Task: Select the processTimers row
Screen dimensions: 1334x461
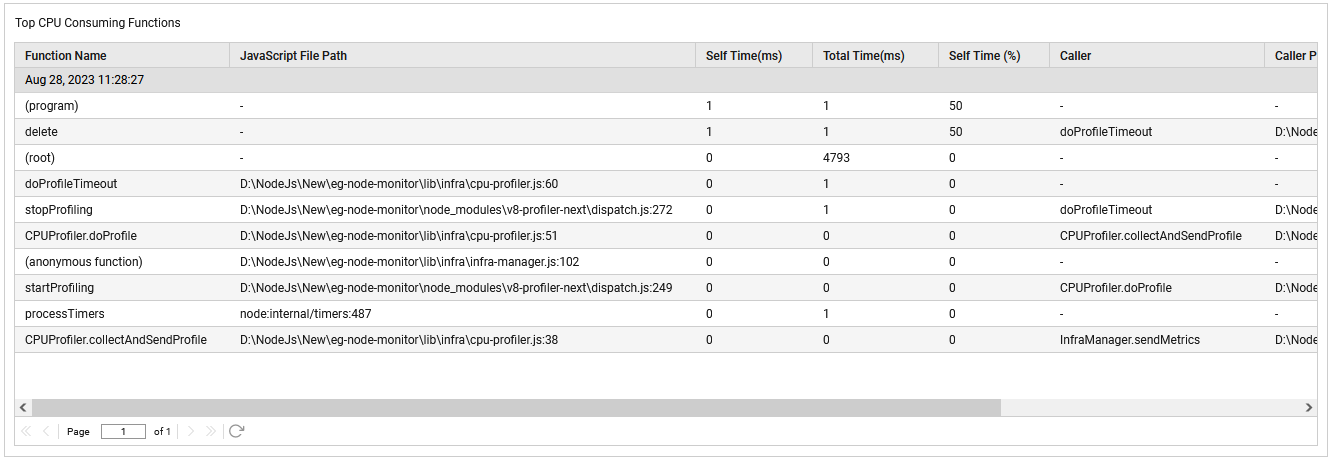Action: (x=666, y=314)
